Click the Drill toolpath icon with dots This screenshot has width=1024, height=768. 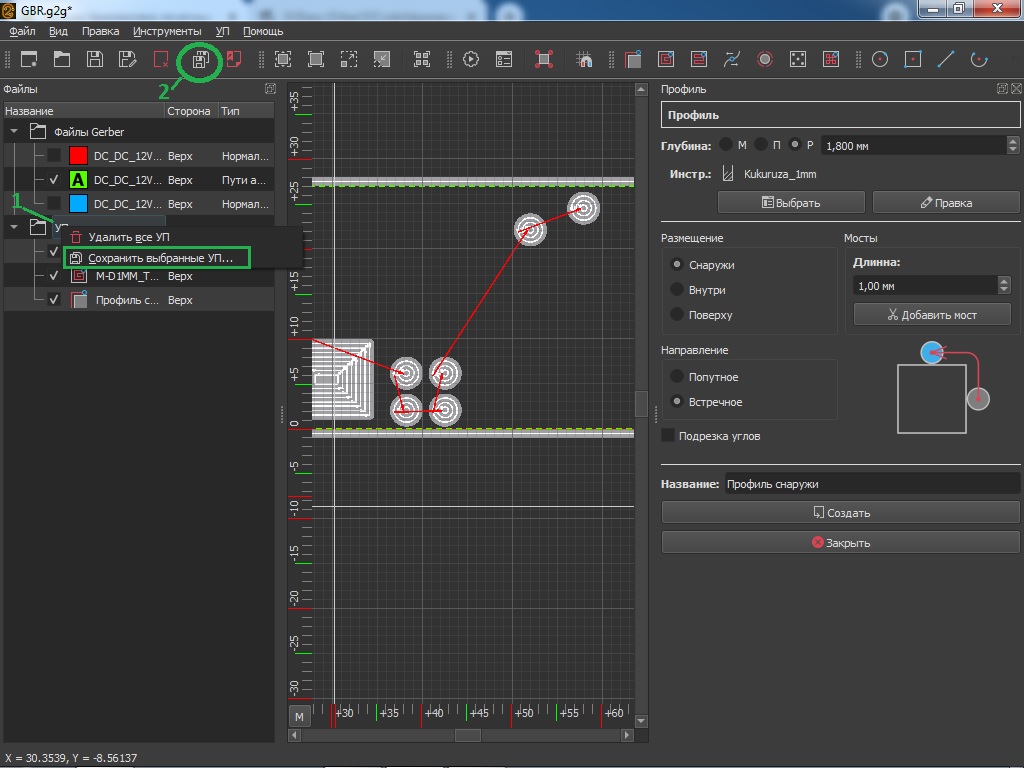point(797,60)
